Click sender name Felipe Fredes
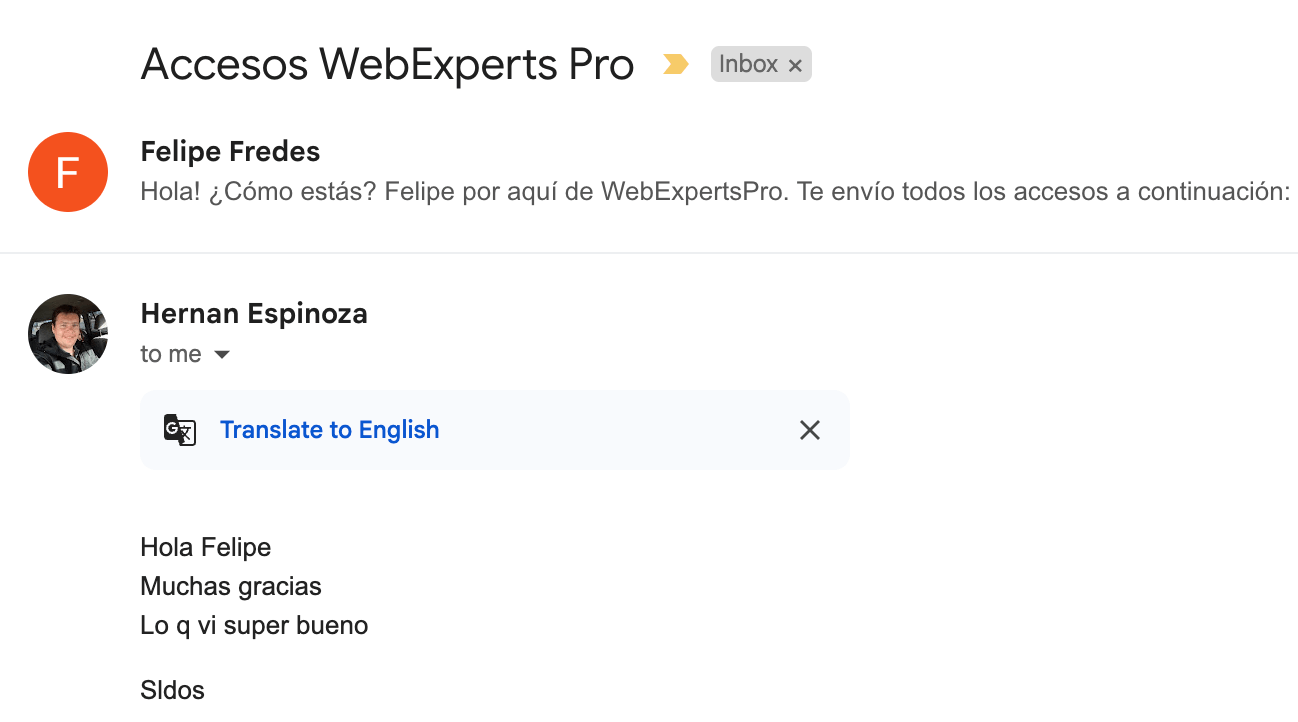The image size is (1298, 722). [230, 152]
